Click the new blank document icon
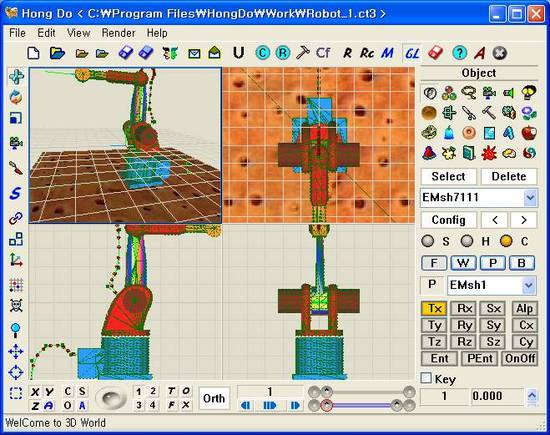 point(34,53)
